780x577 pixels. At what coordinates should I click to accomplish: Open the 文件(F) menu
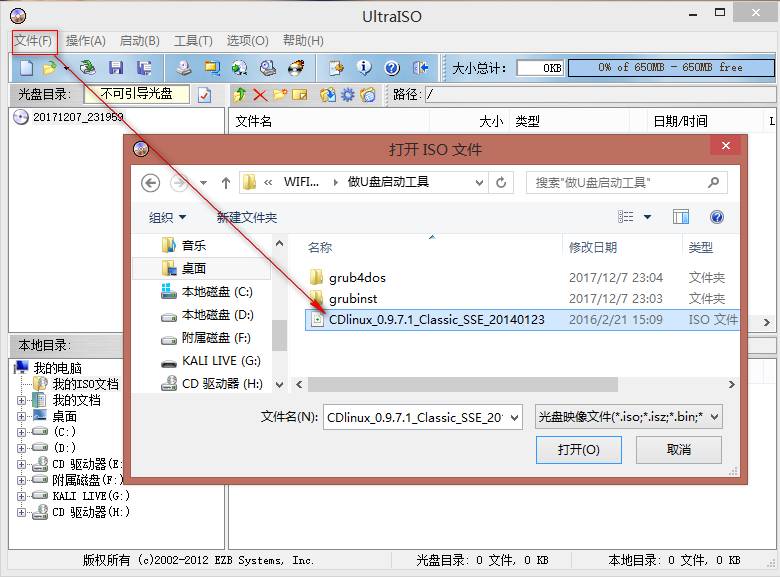(x=33, y=40)
